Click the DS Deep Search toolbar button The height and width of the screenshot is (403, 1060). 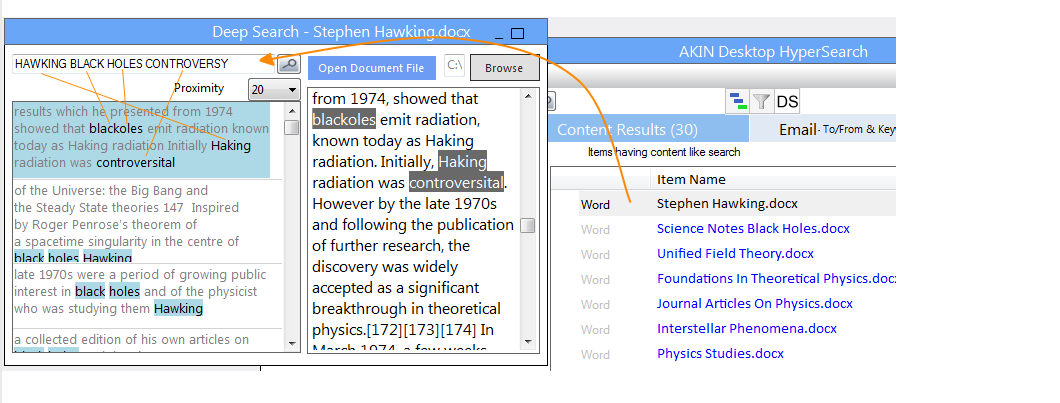pos(787,102)
